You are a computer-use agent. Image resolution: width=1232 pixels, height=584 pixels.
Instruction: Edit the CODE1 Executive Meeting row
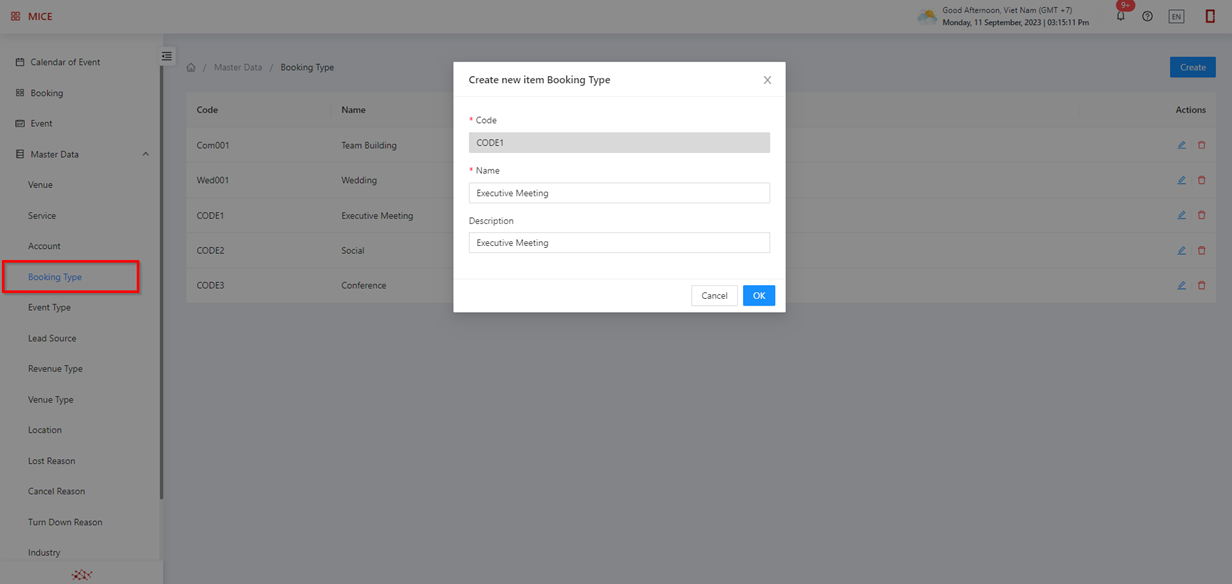coord(1181,215)
